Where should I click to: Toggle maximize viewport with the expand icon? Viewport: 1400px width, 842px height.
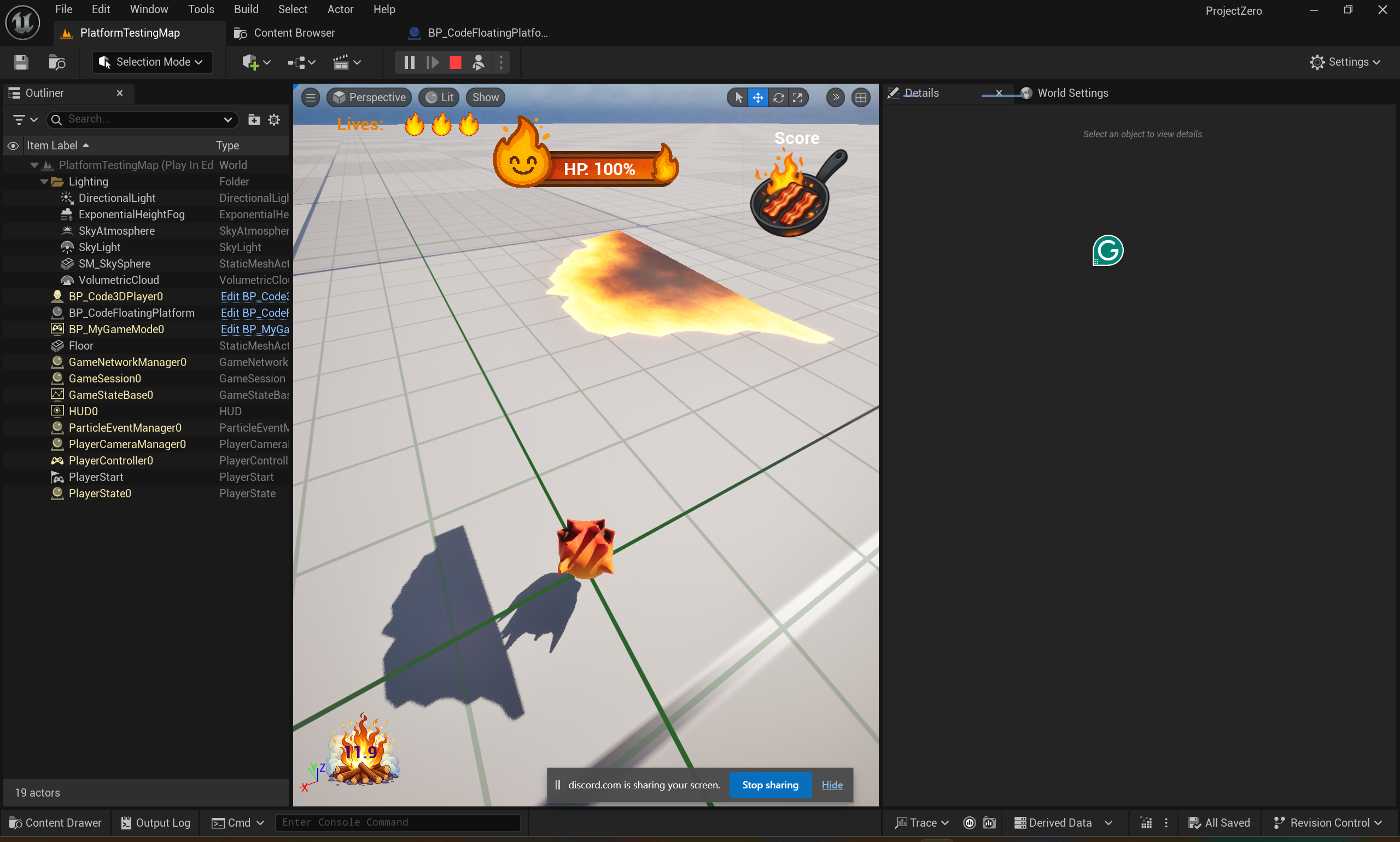[798, 97]
